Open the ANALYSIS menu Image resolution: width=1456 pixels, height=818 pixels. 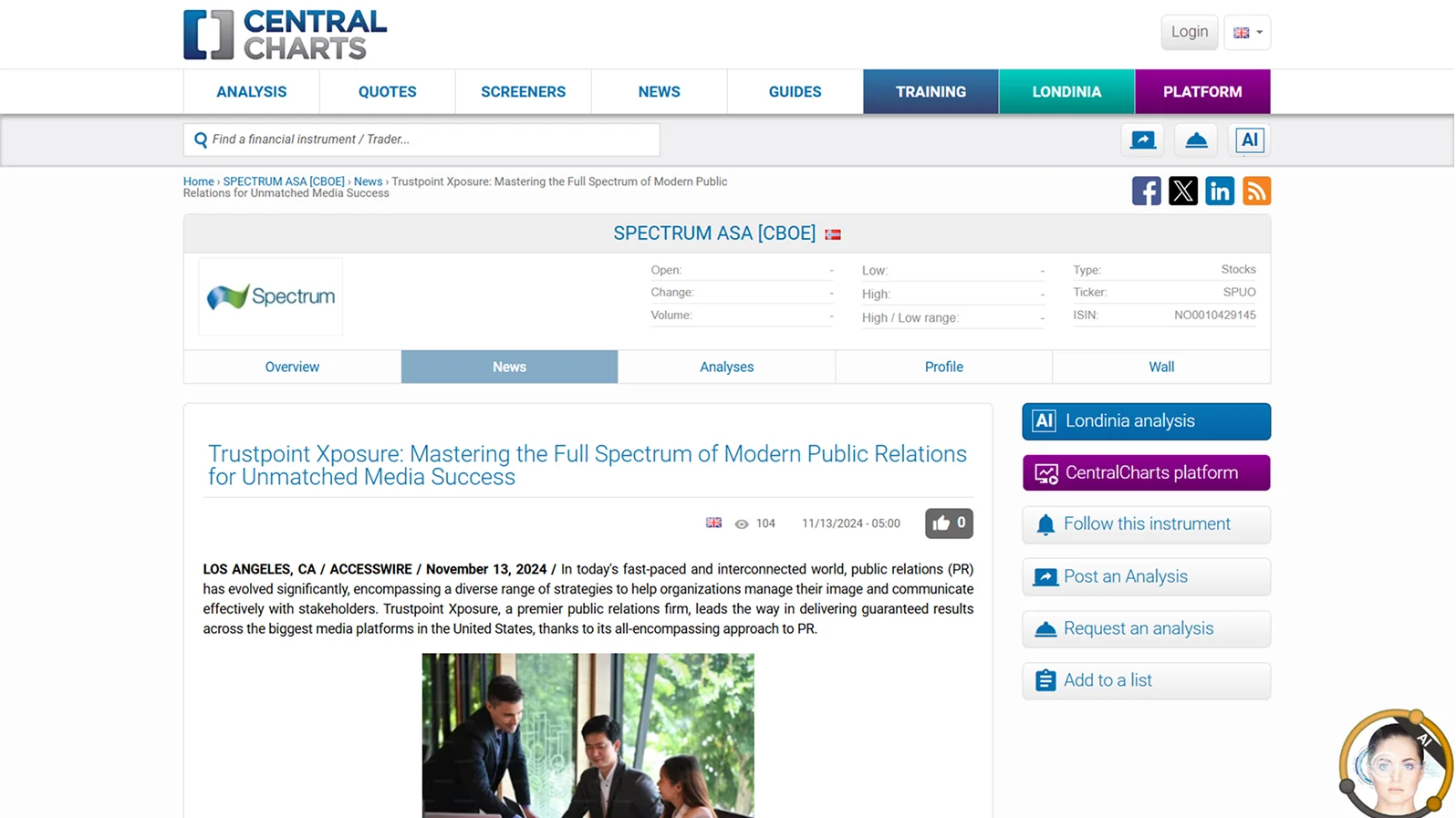coord(252,92)
